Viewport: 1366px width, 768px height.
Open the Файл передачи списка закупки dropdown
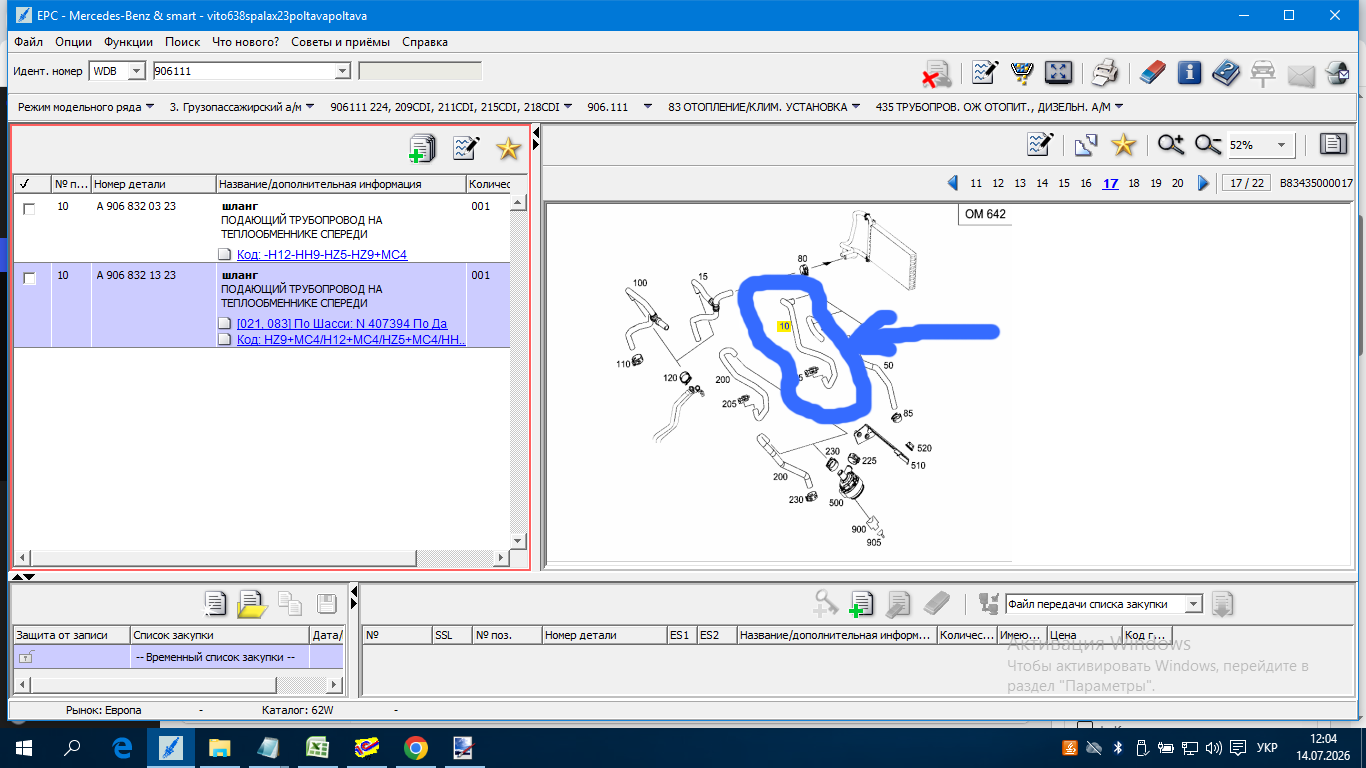[1192, 604]
